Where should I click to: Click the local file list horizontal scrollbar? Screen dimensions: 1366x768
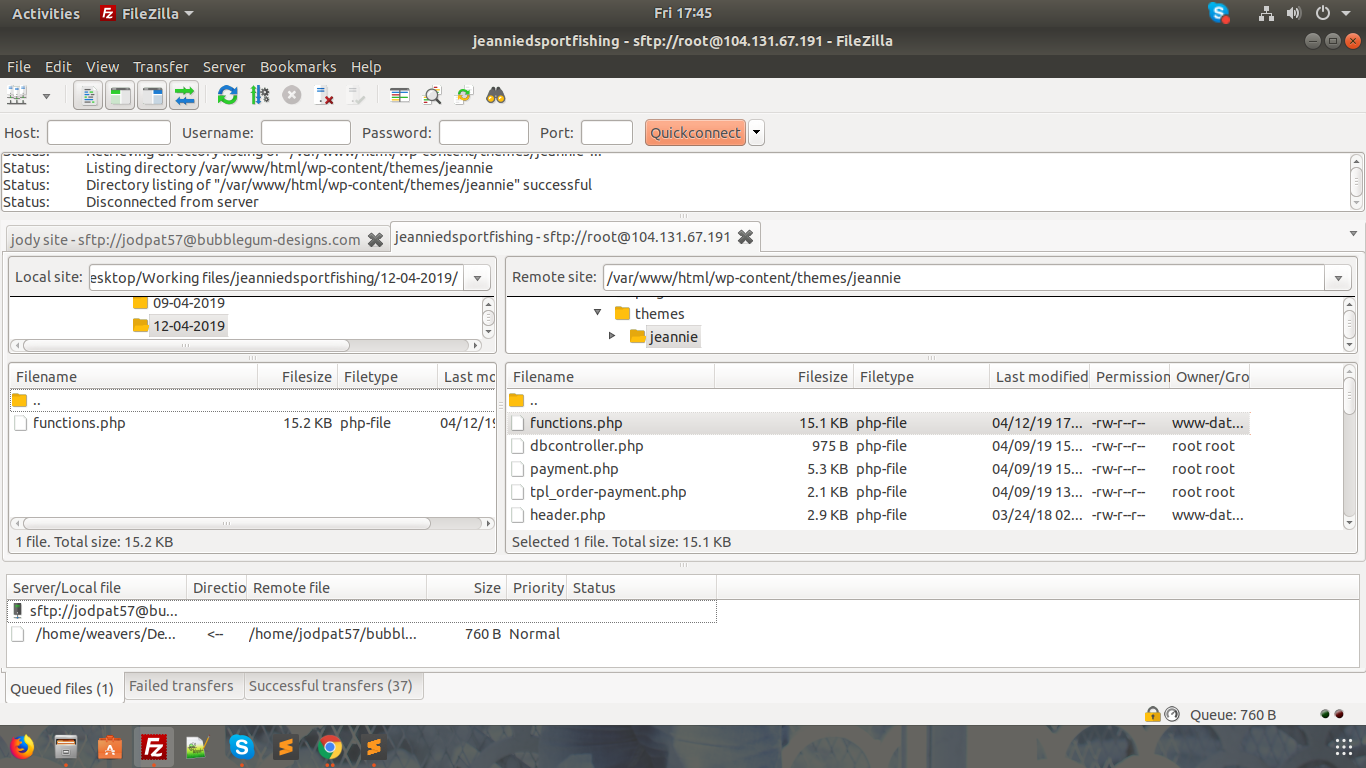pos(228,523)
